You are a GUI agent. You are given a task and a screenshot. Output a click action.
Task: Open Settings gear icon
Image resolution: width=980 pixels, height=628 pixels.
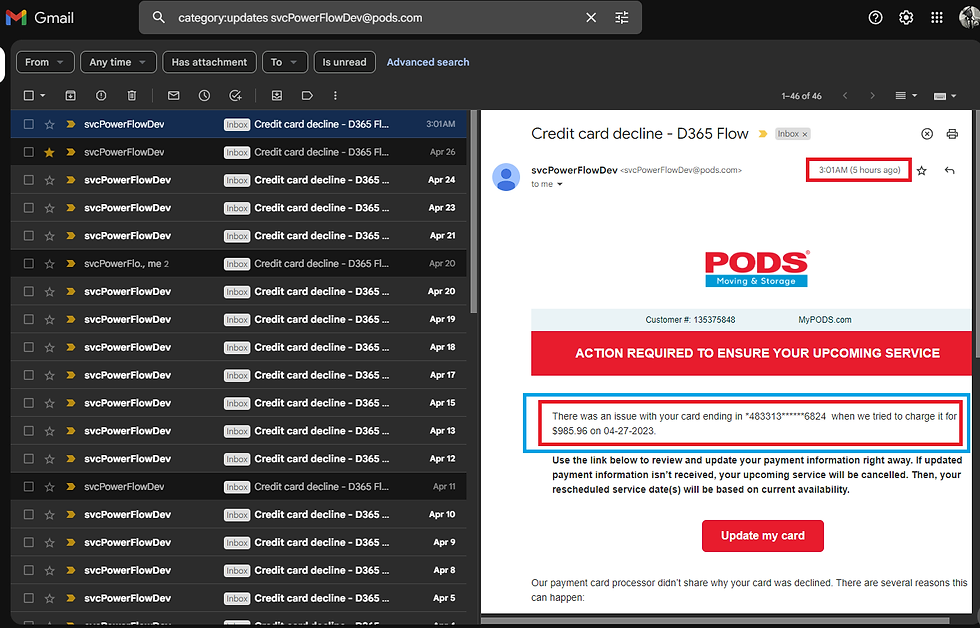pos(906,17)
